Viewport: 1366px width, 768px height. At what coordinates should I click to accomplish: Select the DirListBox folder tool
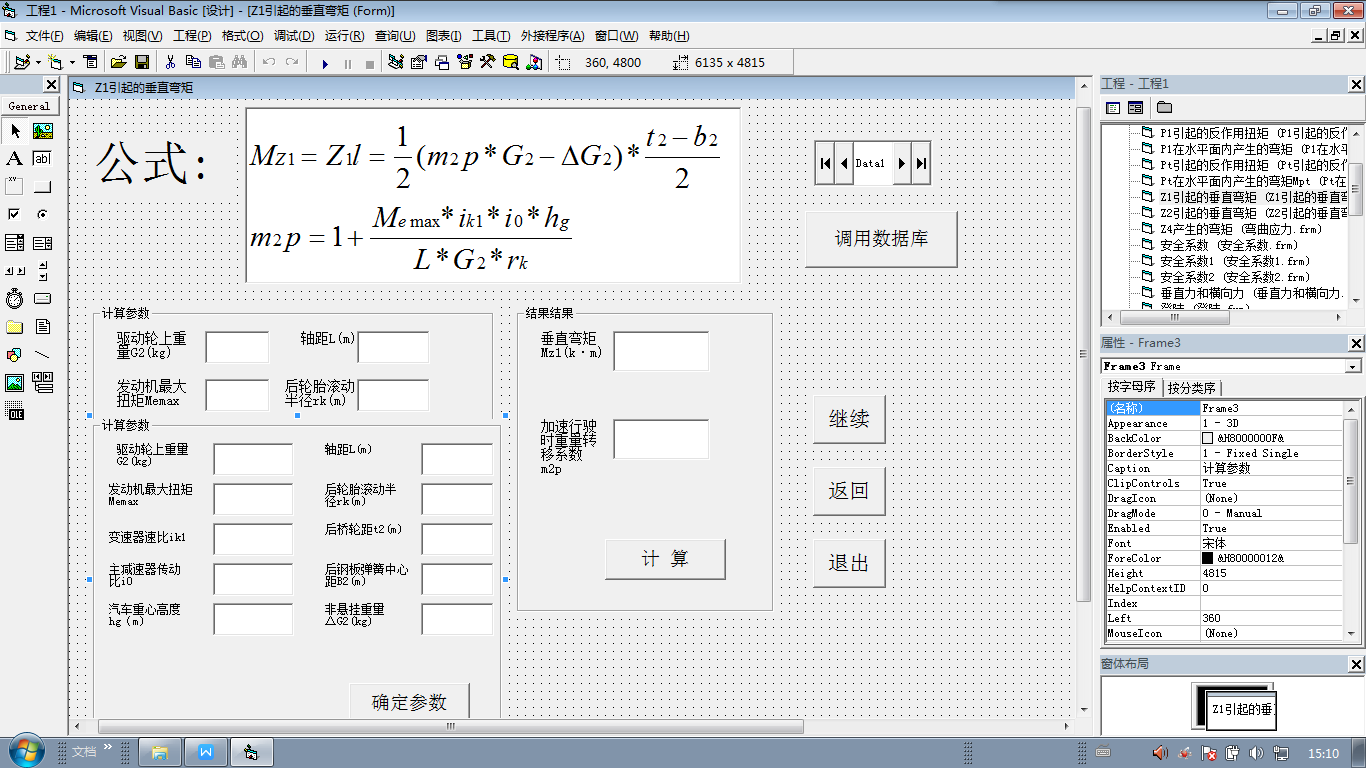click(14, 327)
